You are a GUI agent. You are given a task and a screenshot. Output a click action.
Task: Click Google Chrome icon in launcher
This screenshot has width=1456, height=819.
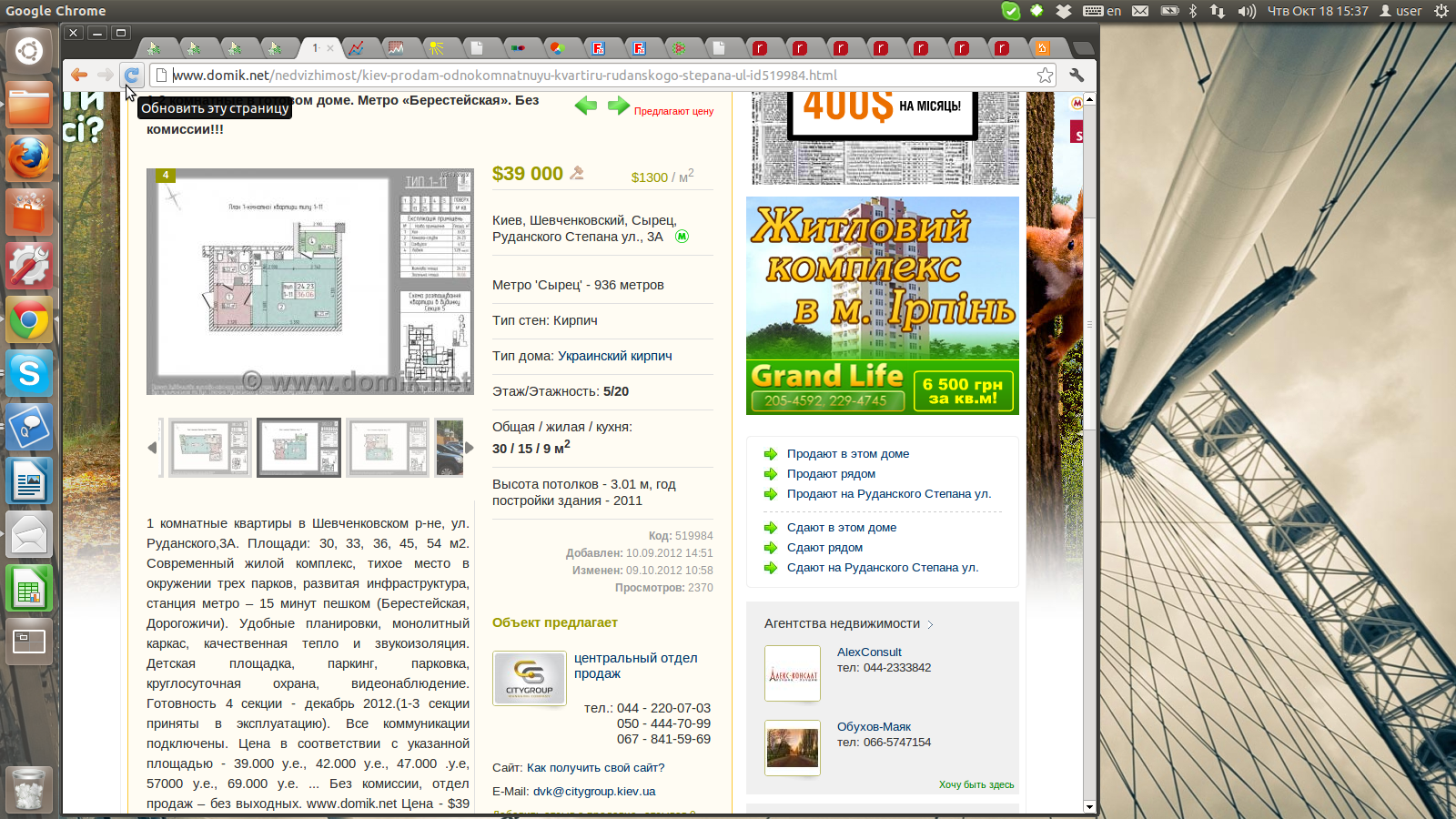tap(29, 320)
